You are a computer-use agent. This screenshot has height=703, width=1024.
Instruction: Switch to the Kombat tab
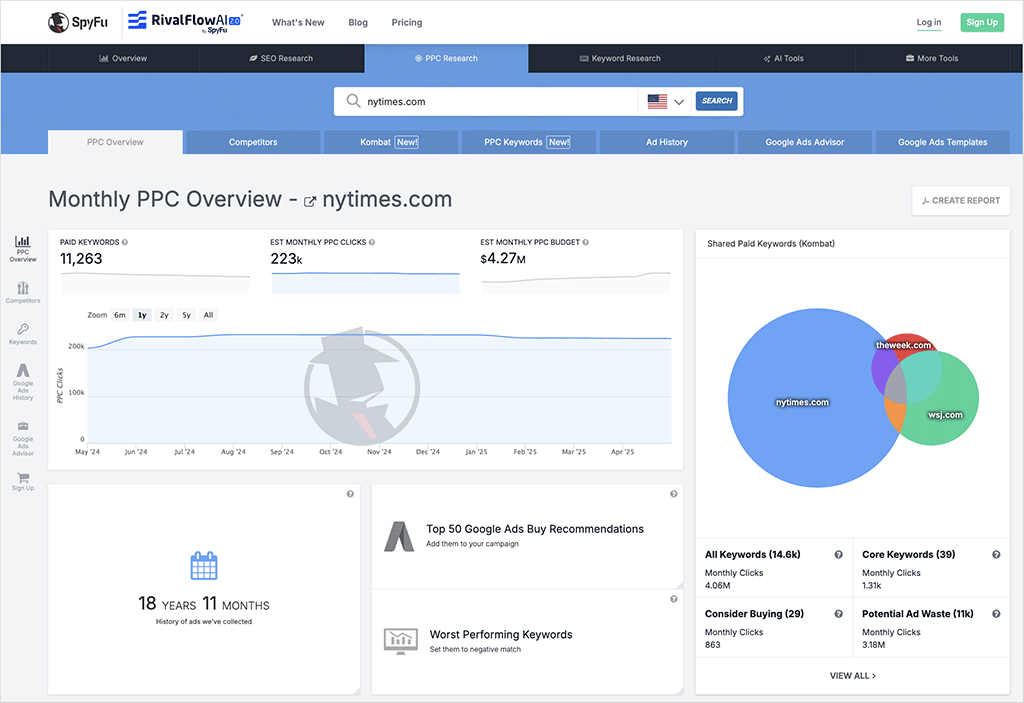pos(389,142)
